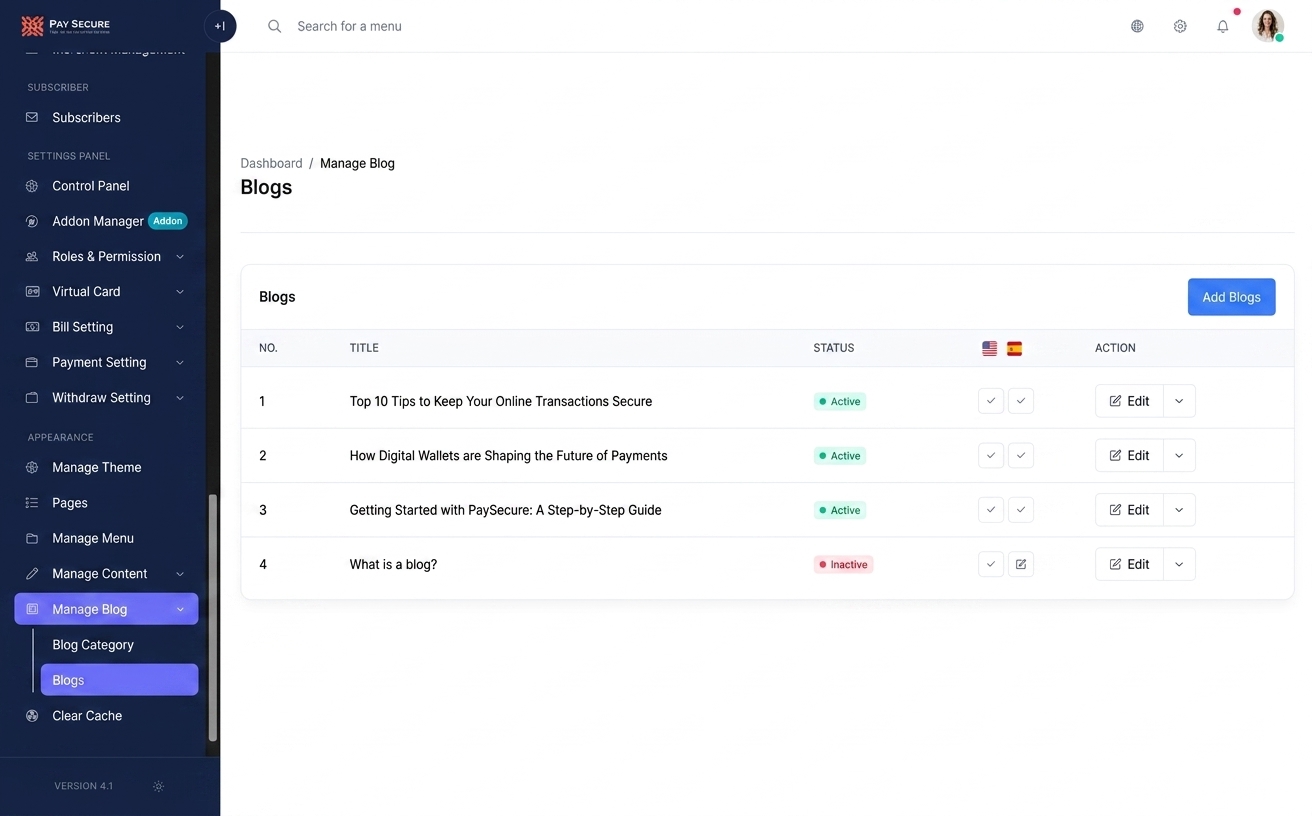This screenshot has width=1312, height=816.
Task: Open Blog Category in the sidebar
Action: coord(93,645)
